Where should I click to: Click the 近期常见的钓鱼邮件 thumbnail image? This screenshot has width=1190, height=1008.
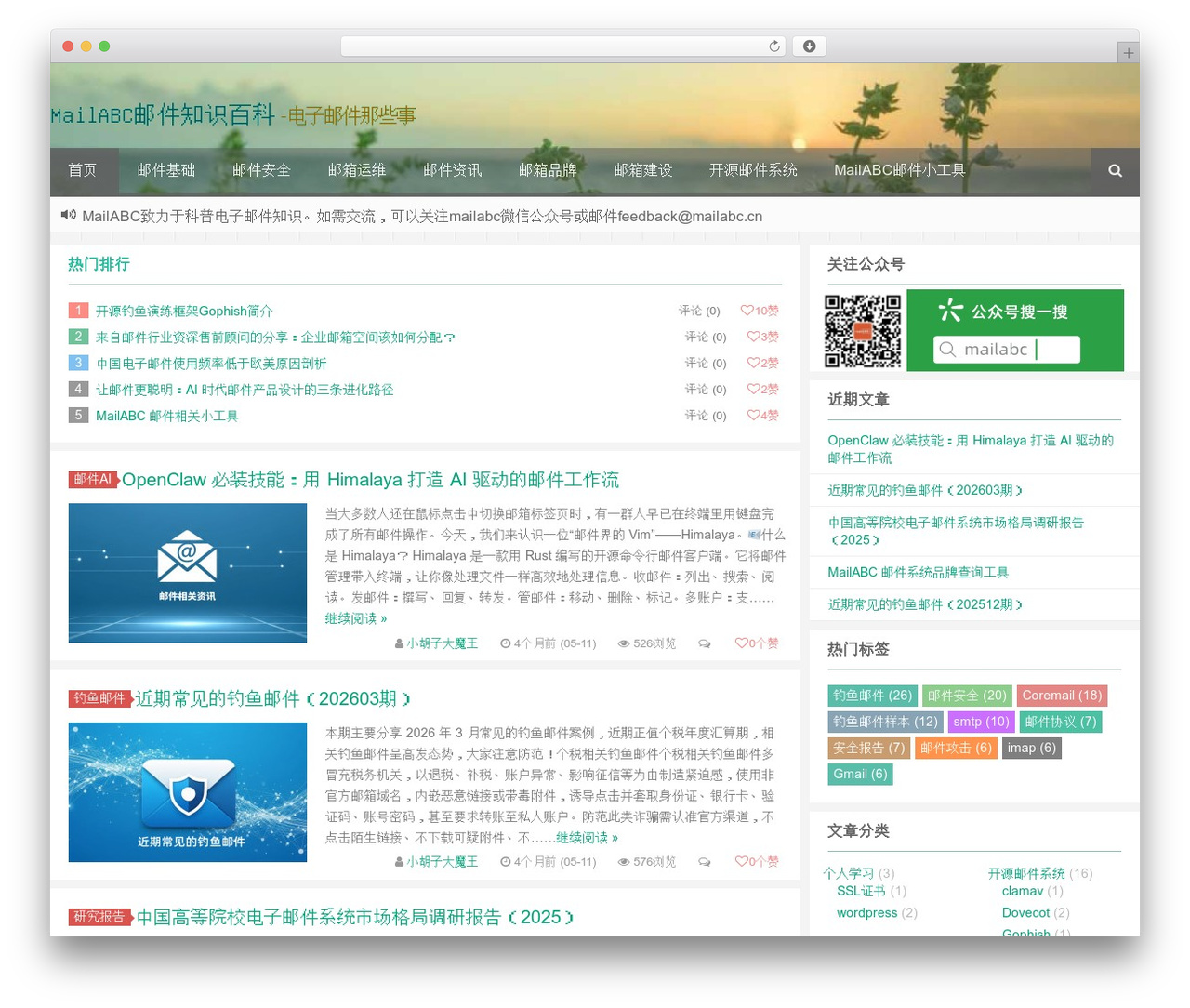coord(188,792)
